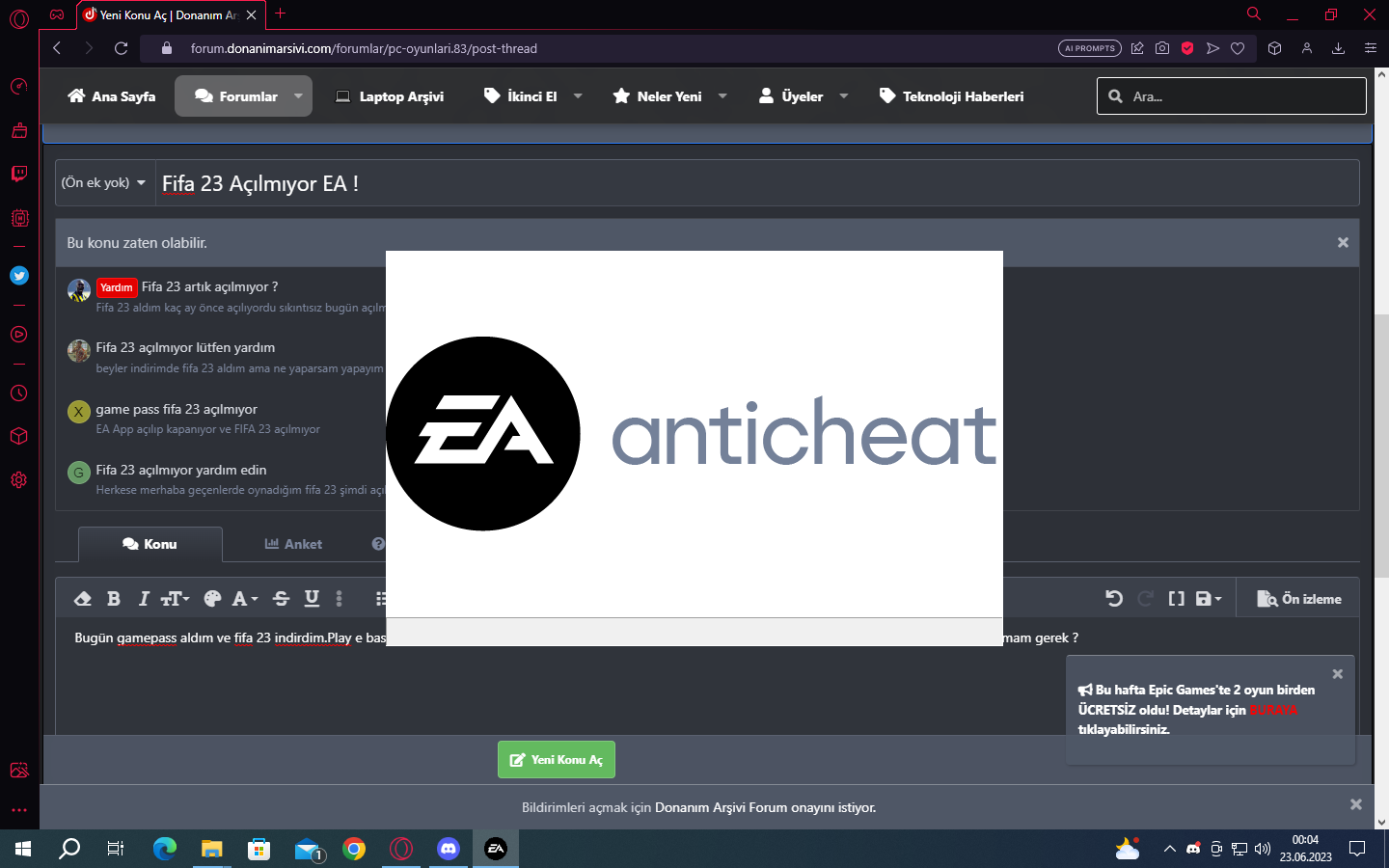The image size is (1389, 868).
Task: Toggle strikethrough formatting
Action: 282,599
